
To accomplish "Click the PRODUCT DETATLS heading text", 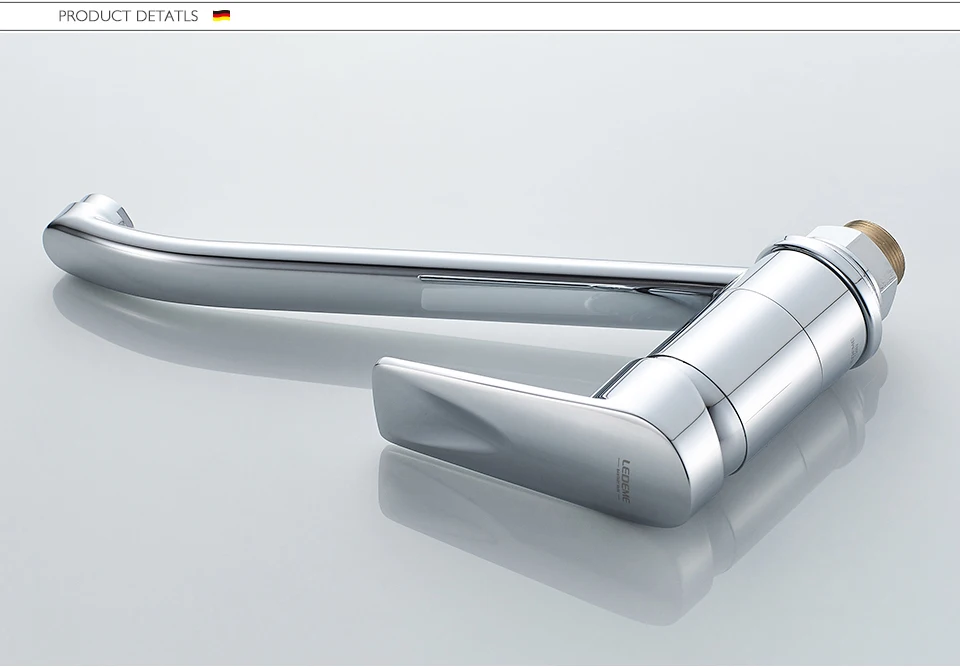I will point(128,16).
